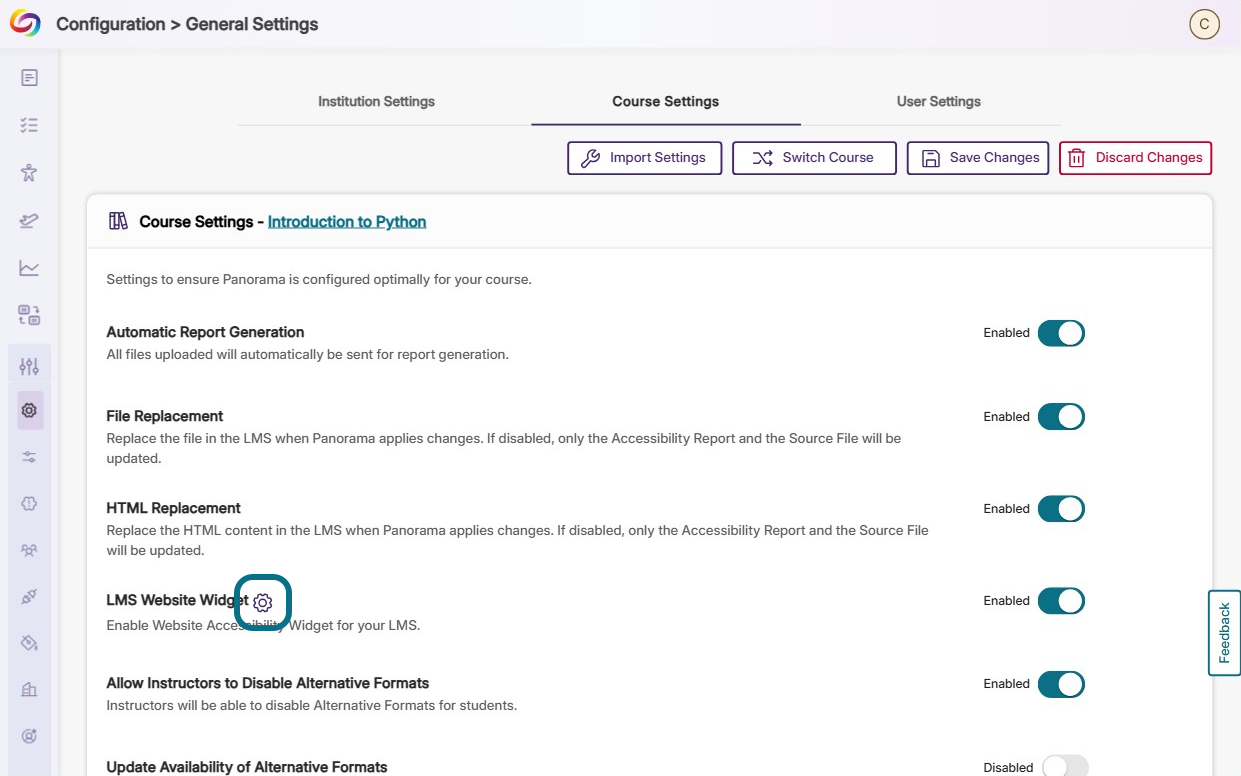
Task: Click the Enabled label beside File Replacement
Action: point(1006,417)
